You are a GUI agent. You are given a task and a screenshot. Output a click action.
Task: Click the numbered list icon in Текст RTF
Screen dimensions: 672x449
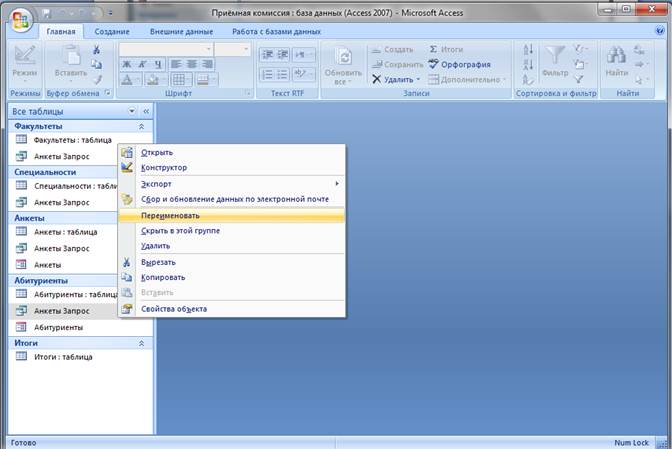tap(267, 75)
